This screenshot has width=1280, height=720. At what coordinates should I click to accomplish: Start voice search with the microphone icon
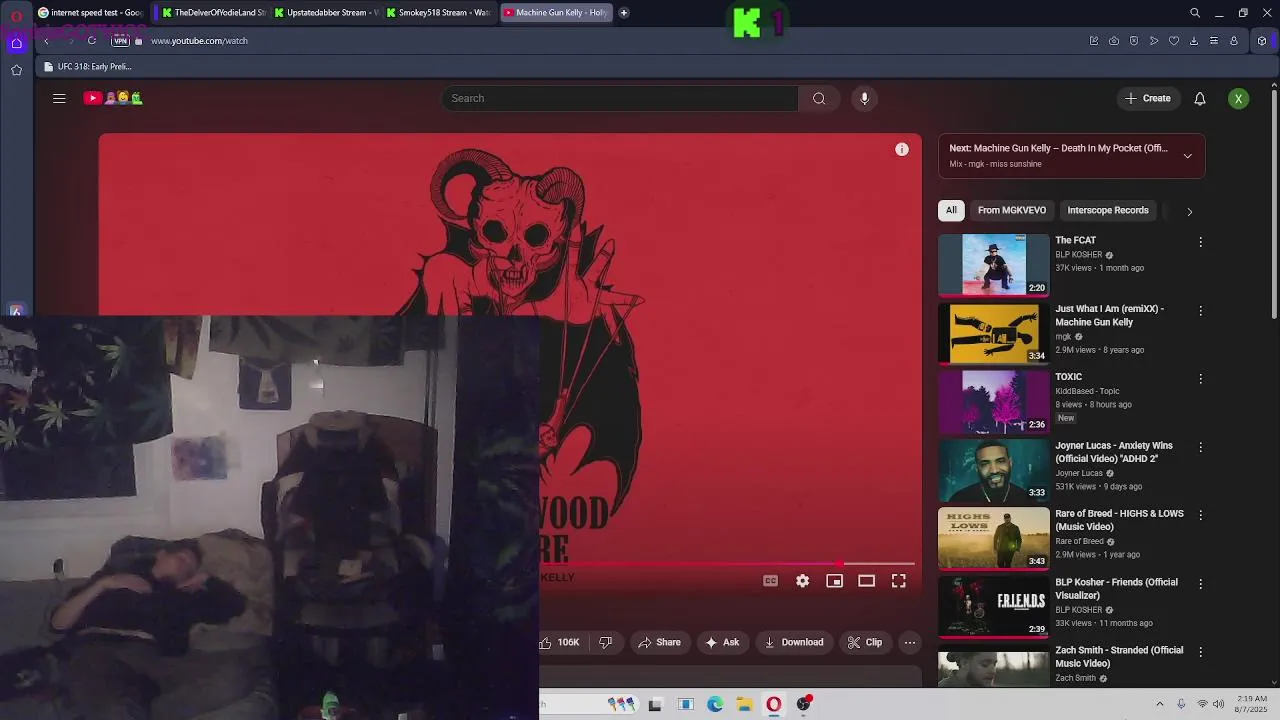click(865, 98)
